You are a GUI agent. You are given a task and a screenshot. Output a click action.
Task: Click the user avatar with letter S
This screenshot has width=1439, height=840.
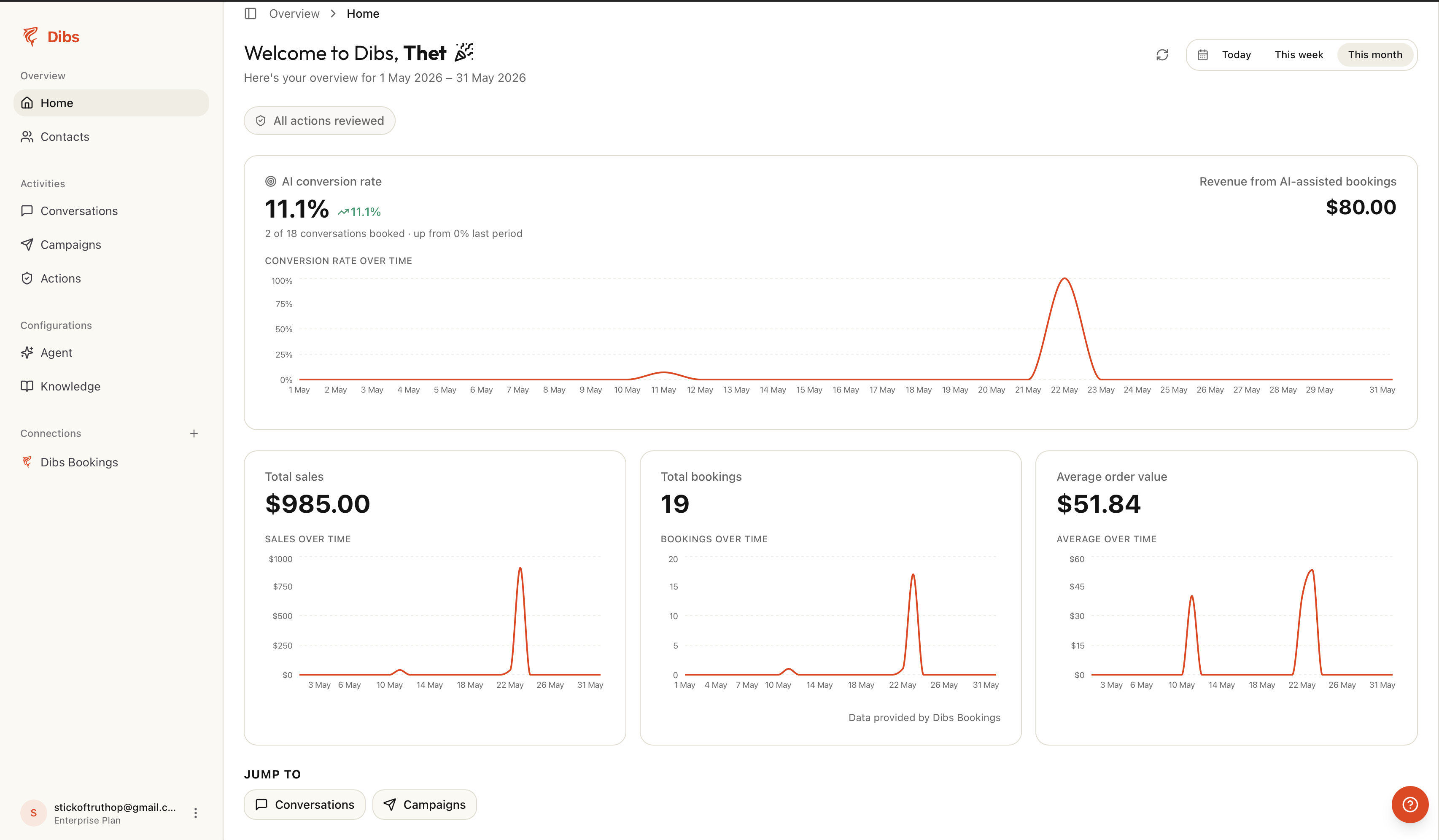(x=34, y=813)
